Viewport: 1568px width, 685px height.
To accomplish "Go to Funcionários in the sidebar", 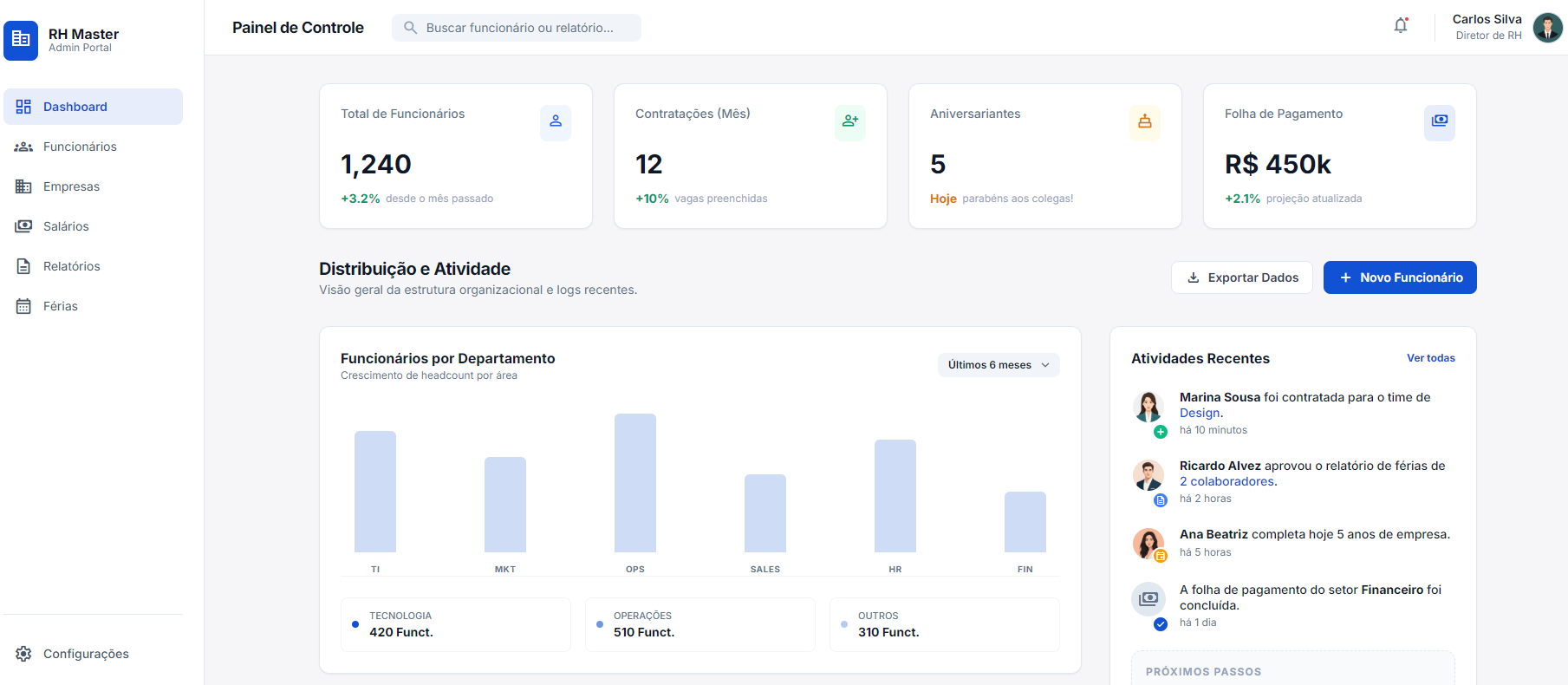I will click(x=80, y=147).
